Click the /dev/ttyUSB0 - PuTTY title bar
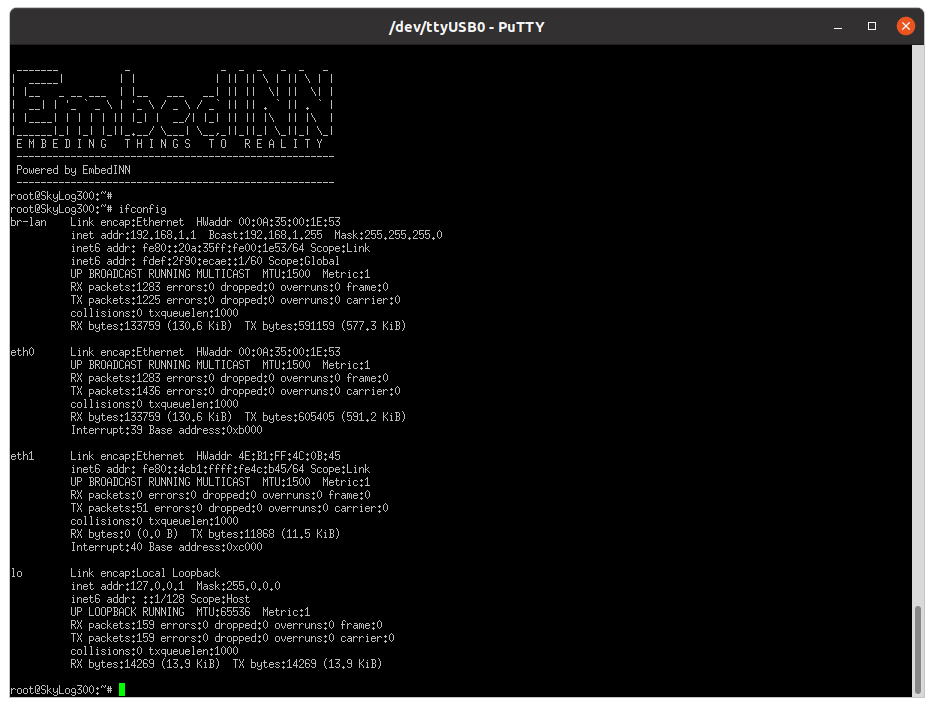Viewport: 934px width, 707px height. tap(466, 27)
